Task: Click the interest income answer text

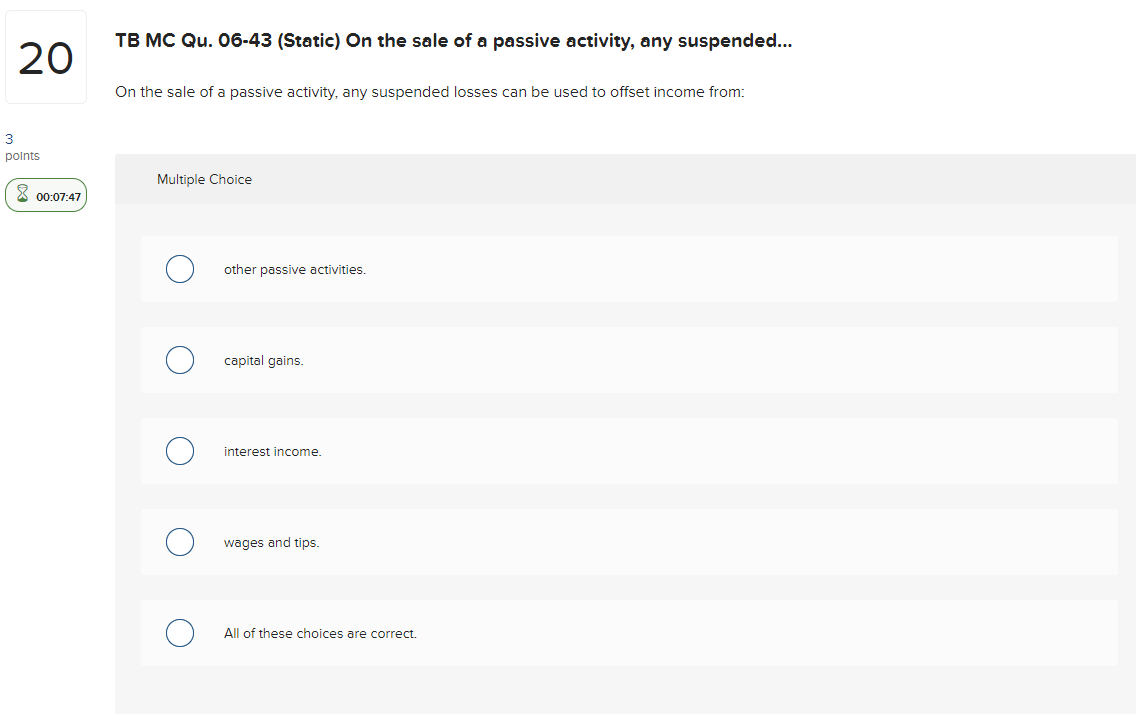Action: 272,451
